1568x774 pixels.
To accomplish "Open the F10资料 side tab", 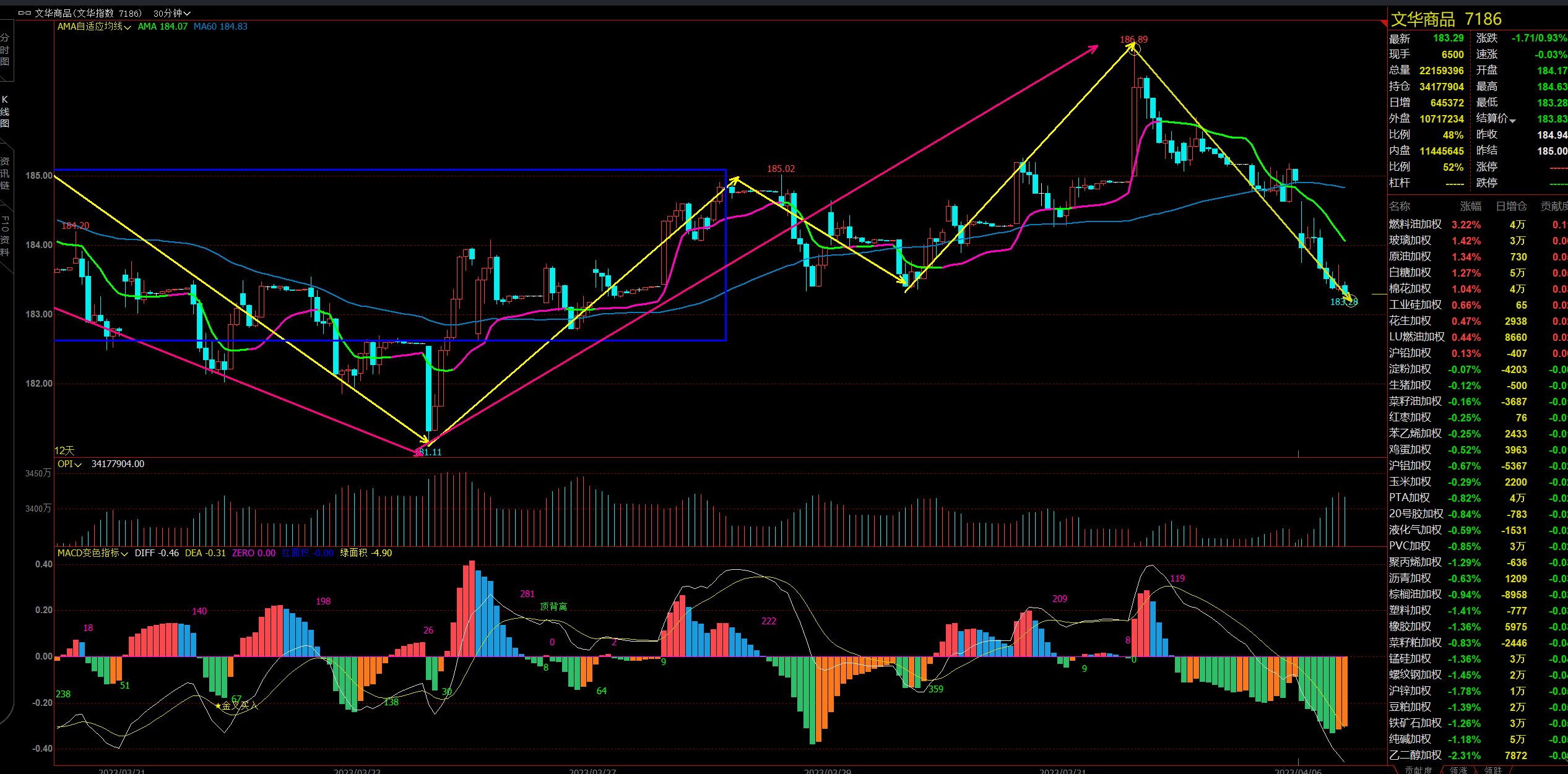I will tap(5, 235).
